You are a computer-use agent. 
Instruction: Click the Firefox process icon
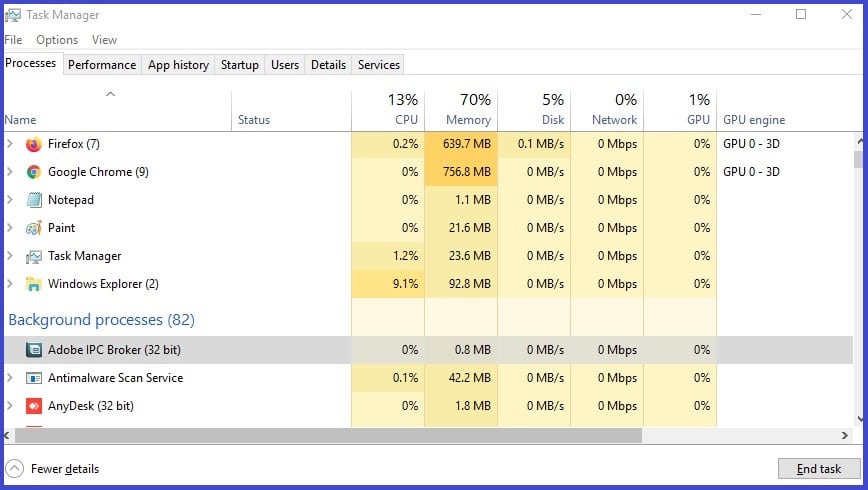coord(34,144)
